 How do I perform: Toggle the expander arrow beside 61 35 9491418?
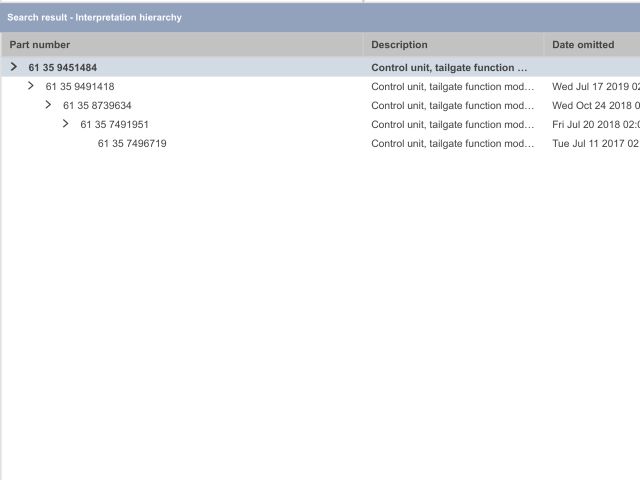[x=31, y=86]
